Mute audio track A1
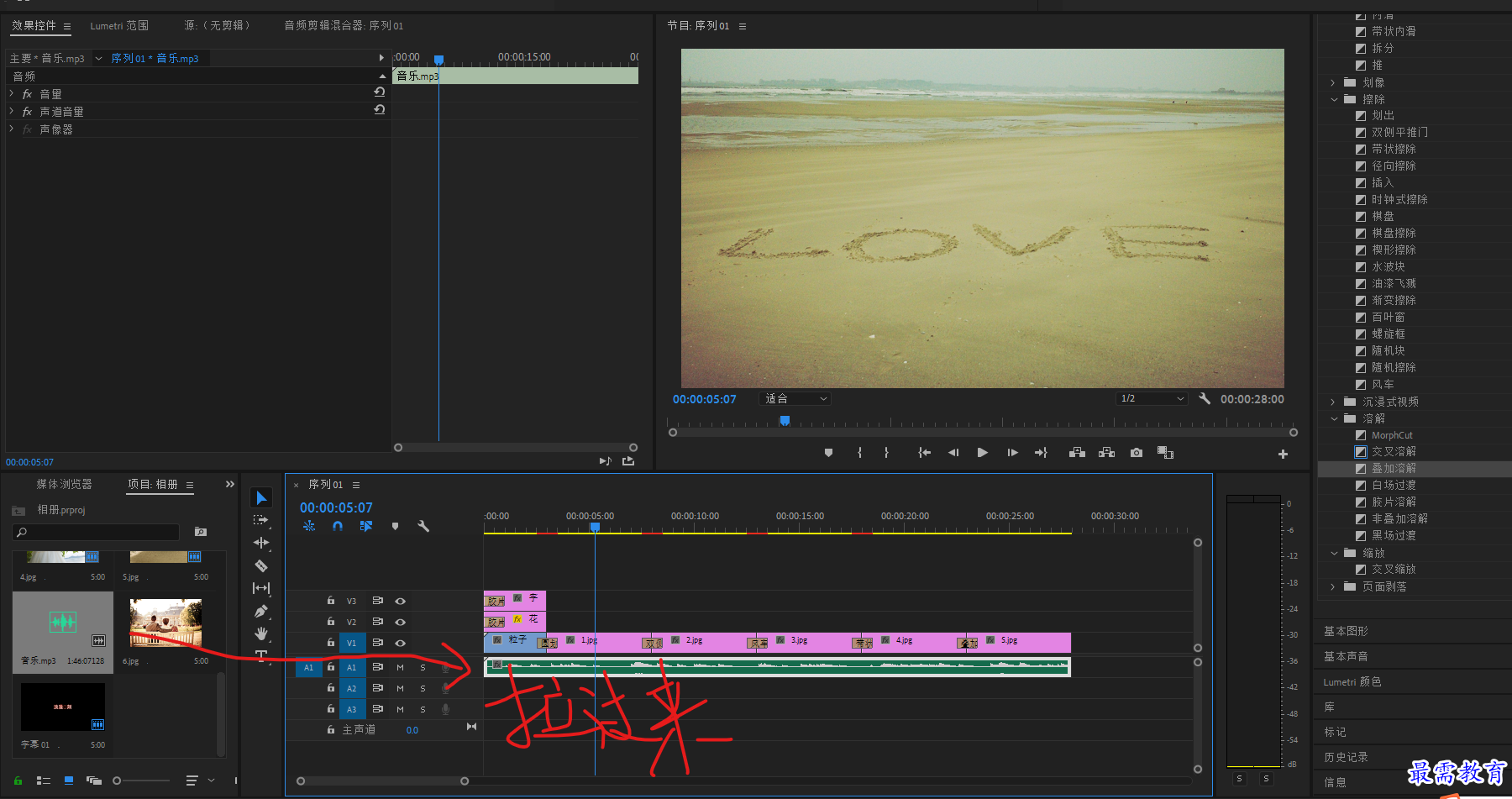The image size is (1512, 799). [400, 667]
